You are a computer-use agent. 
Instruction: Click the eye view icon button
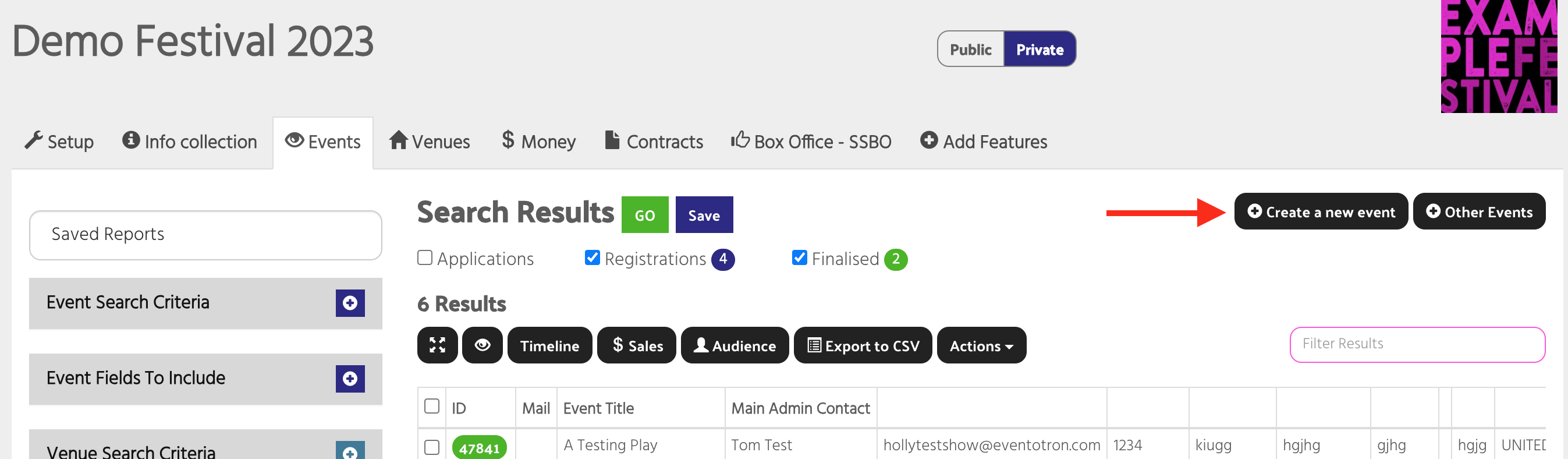(482, 345)
